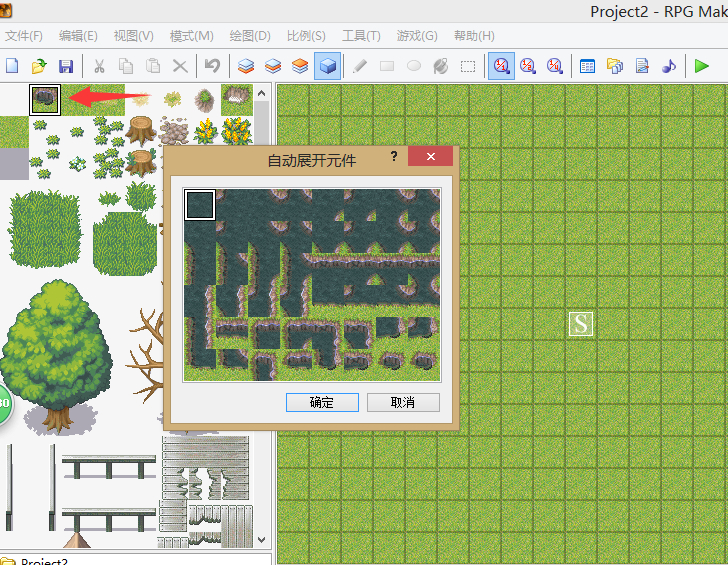Viewport: 728px width, 565px height.
Task: Start playtest with green play icon
Action: [702, 66]
